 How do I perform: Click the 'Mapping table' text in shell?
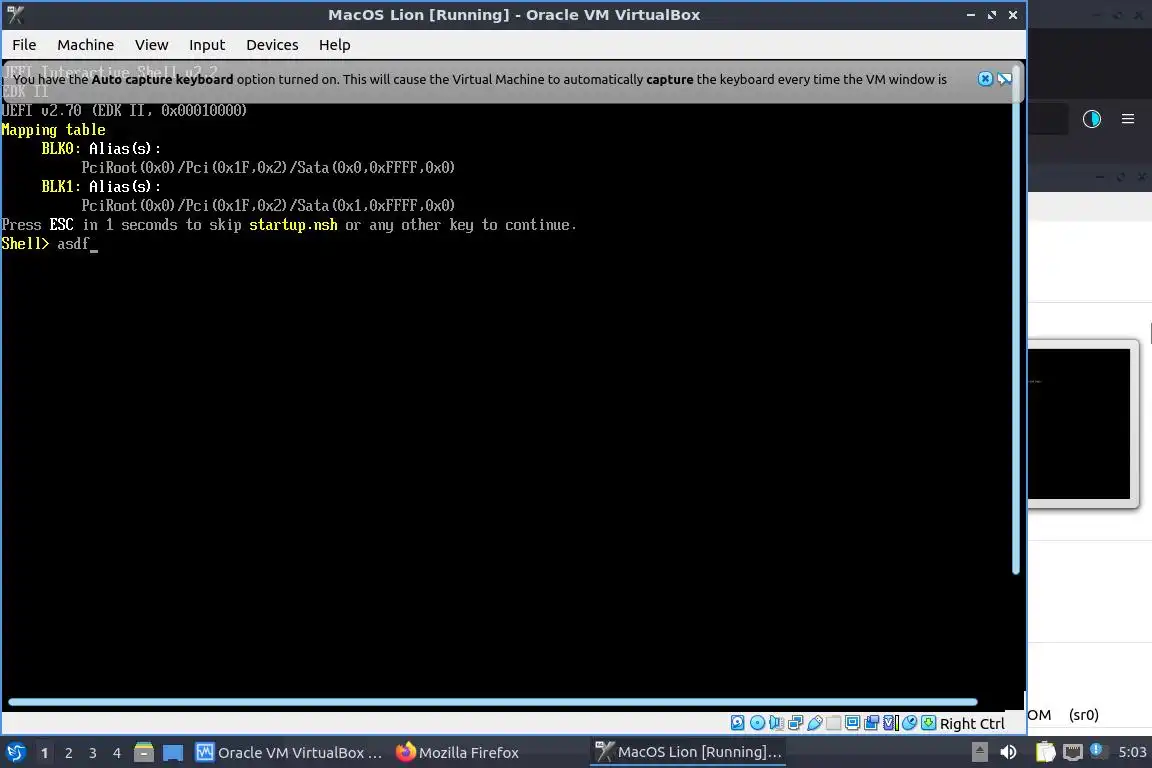click(53, 130)
